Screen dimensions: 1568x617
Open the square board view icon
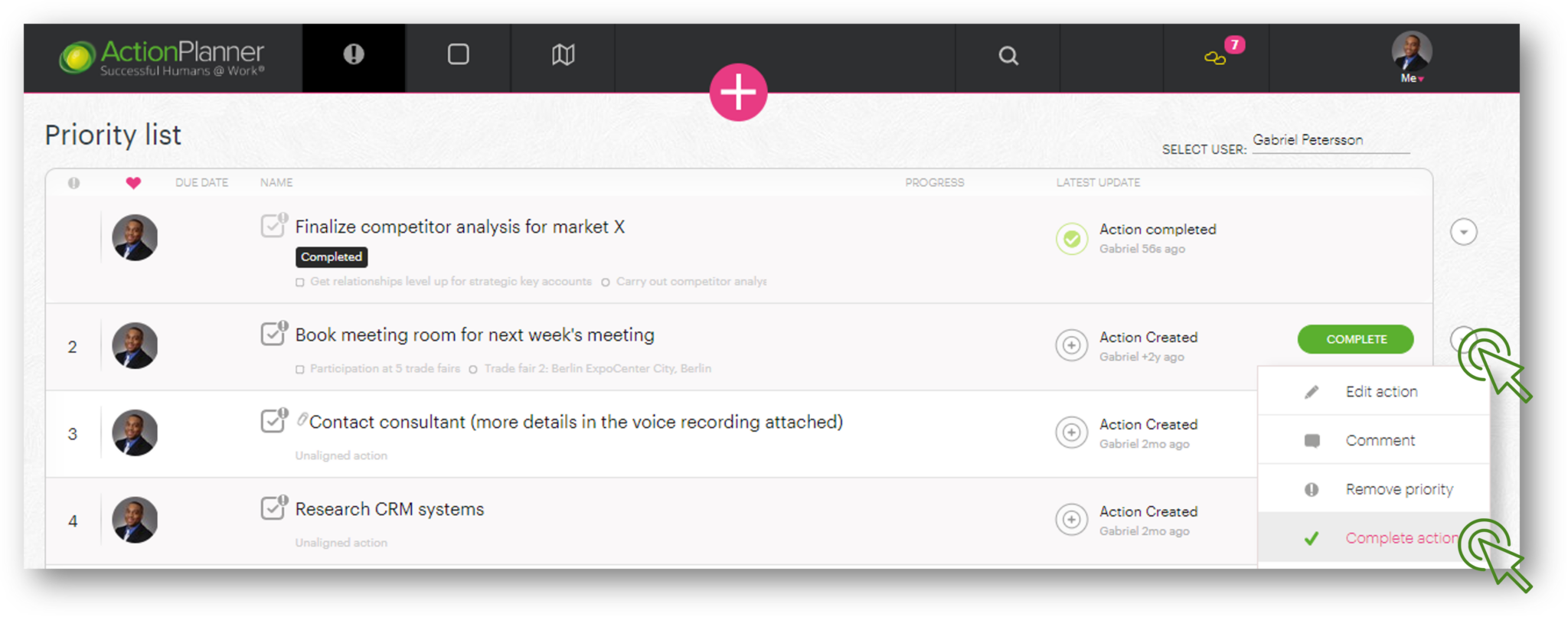click(x=458, y=54)
